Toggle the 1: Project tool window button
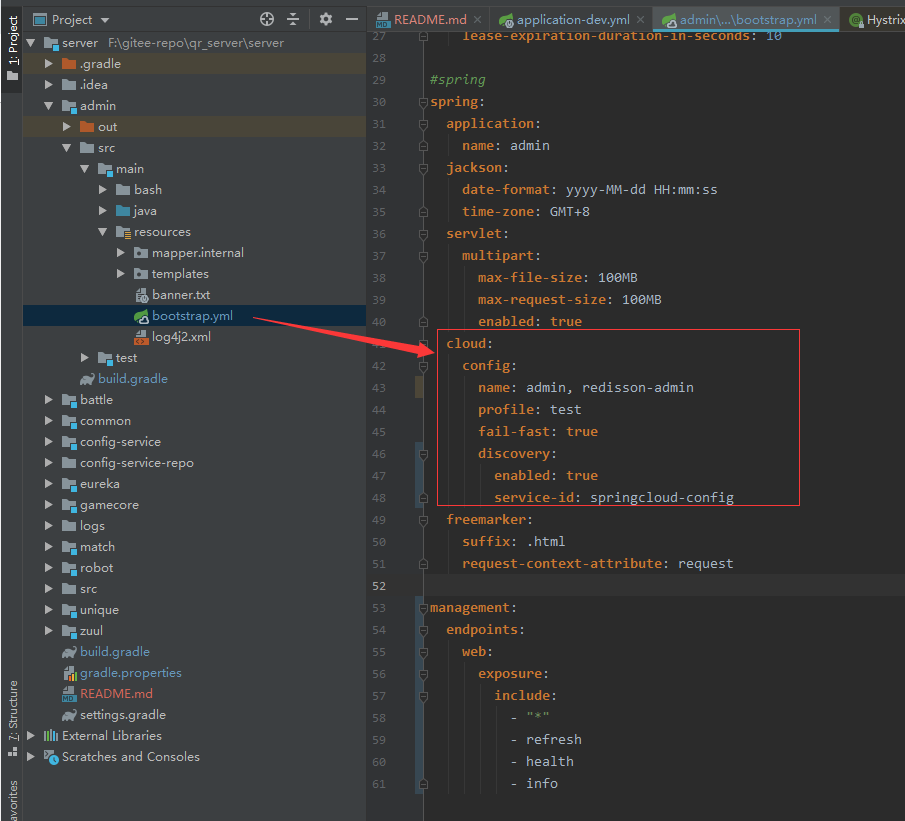The image size is (905, 821). (x=12, y=48)
